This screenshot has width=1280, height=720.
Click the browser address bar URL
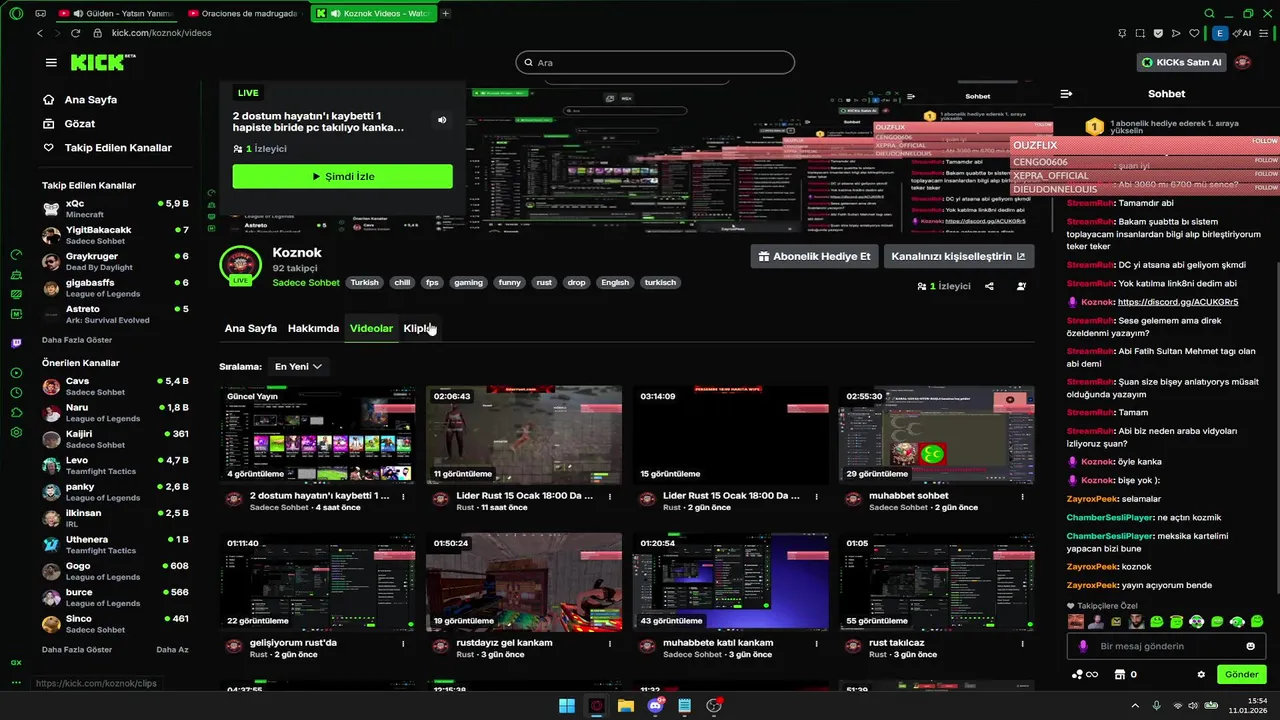point(161,33)
